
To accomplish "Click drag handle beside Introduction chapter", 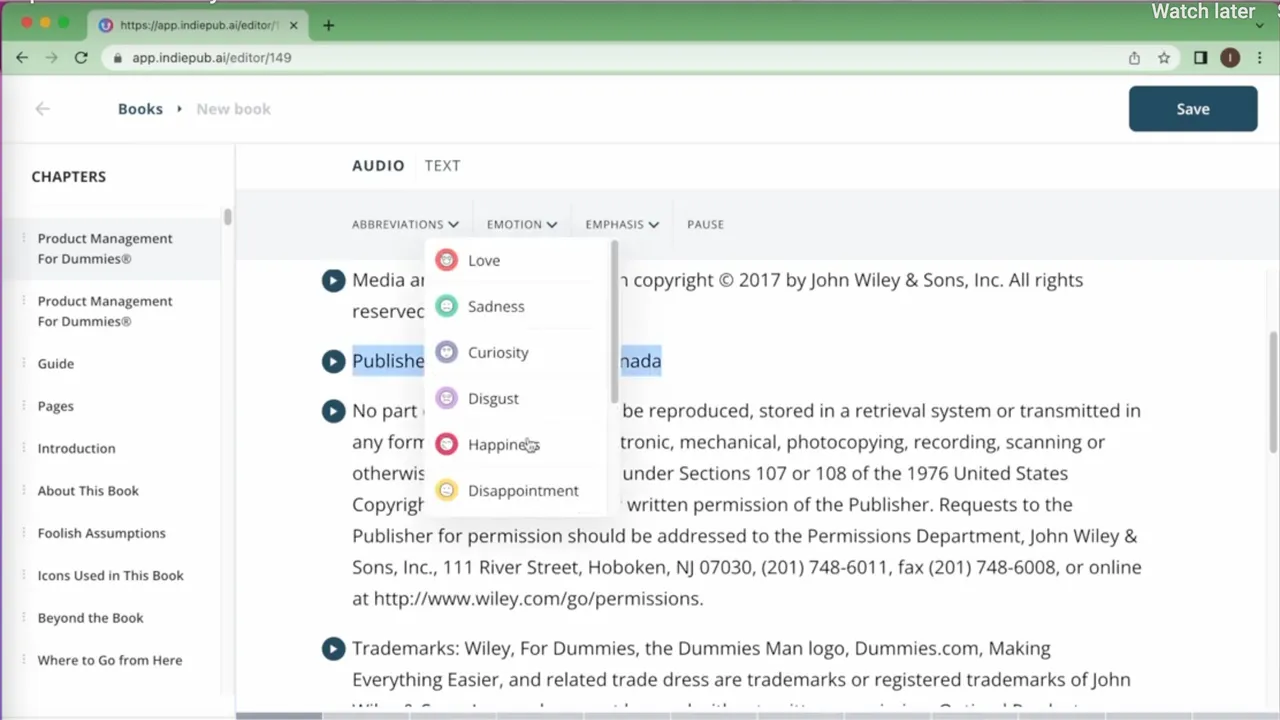I will [24, 448].
